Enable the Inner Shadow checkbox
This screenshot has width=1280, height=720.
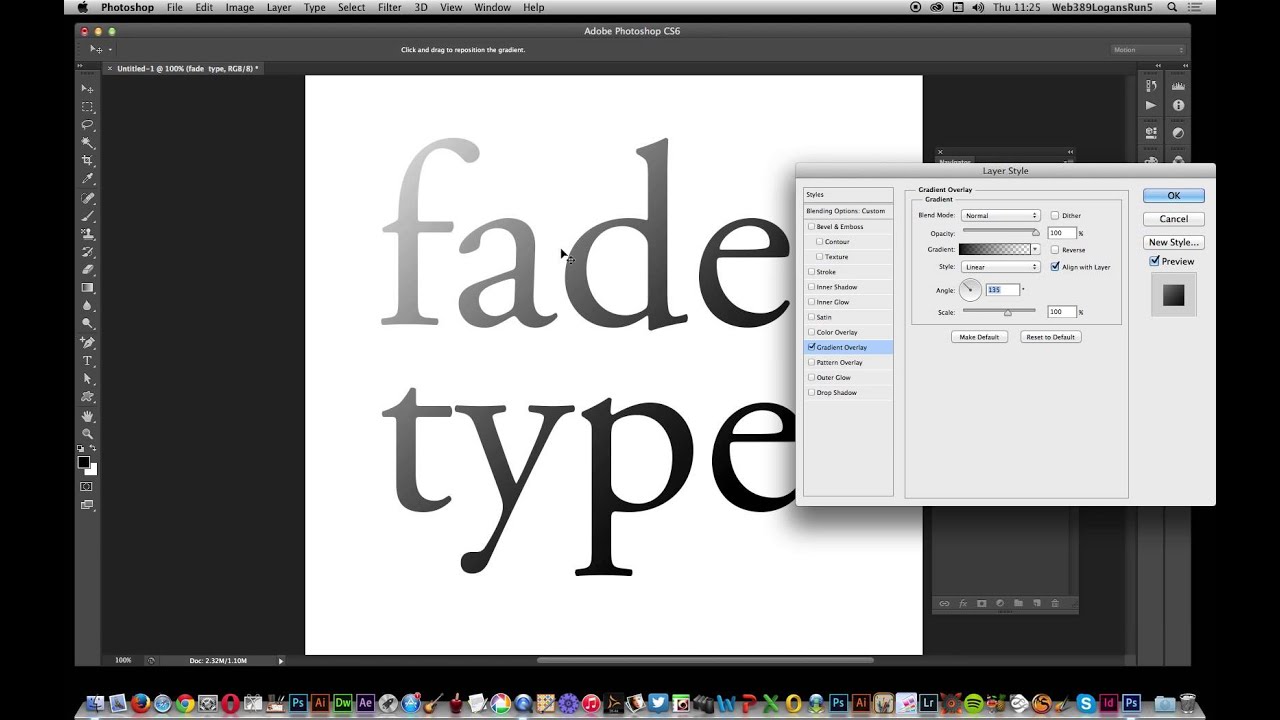coord(811,287)
